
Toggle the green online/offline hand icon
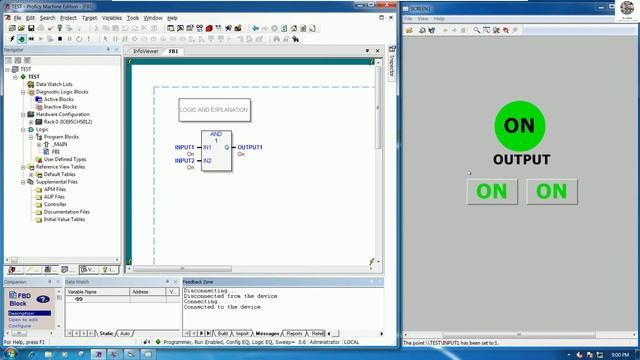coord(22,39)
